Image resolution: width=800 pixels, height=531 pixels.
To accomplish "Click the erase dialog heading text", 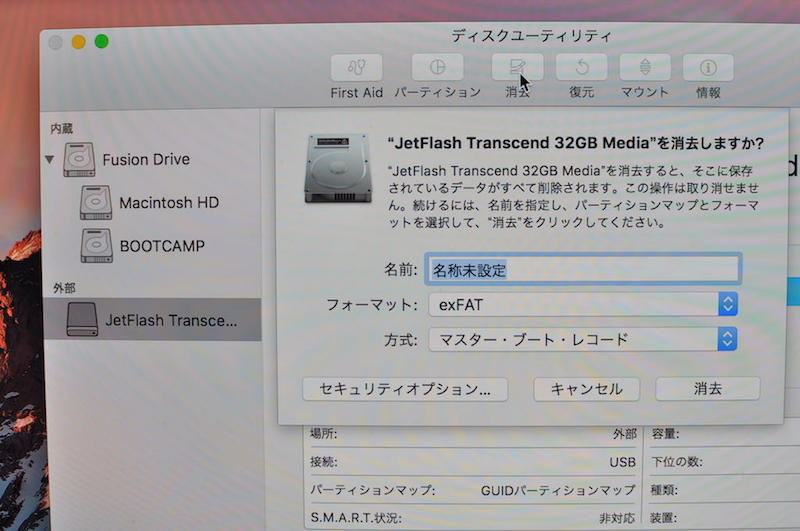I will (x=576, y=143).
